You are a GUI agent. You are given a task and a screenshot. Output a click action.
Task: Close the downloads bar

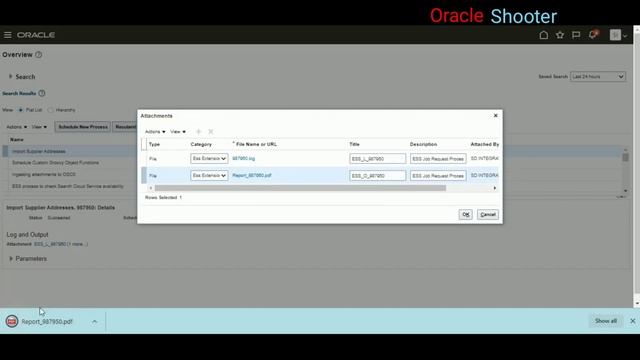click(632, 321)
